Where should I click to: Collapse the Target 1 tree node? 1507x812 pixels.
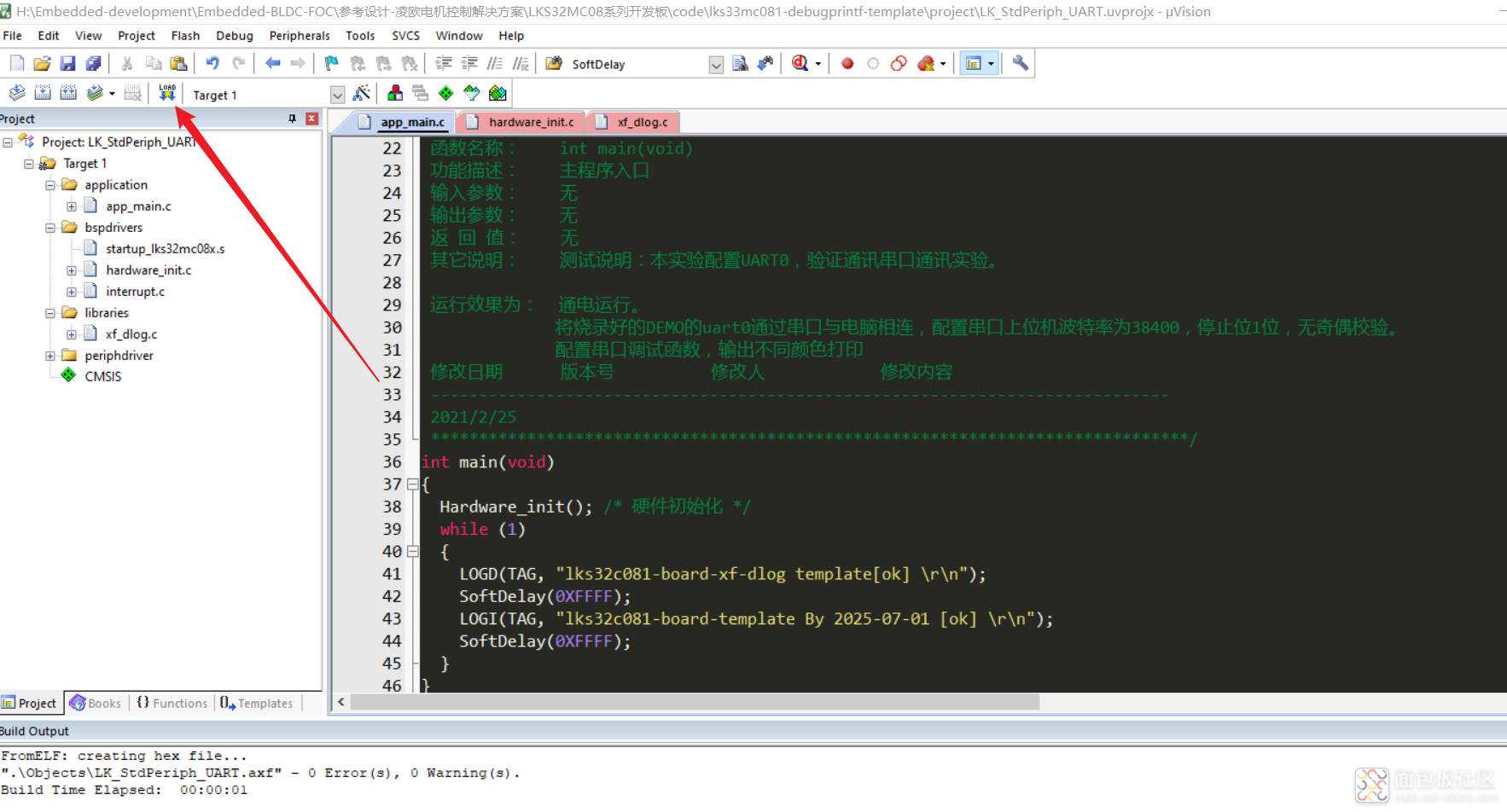[29, 164]
